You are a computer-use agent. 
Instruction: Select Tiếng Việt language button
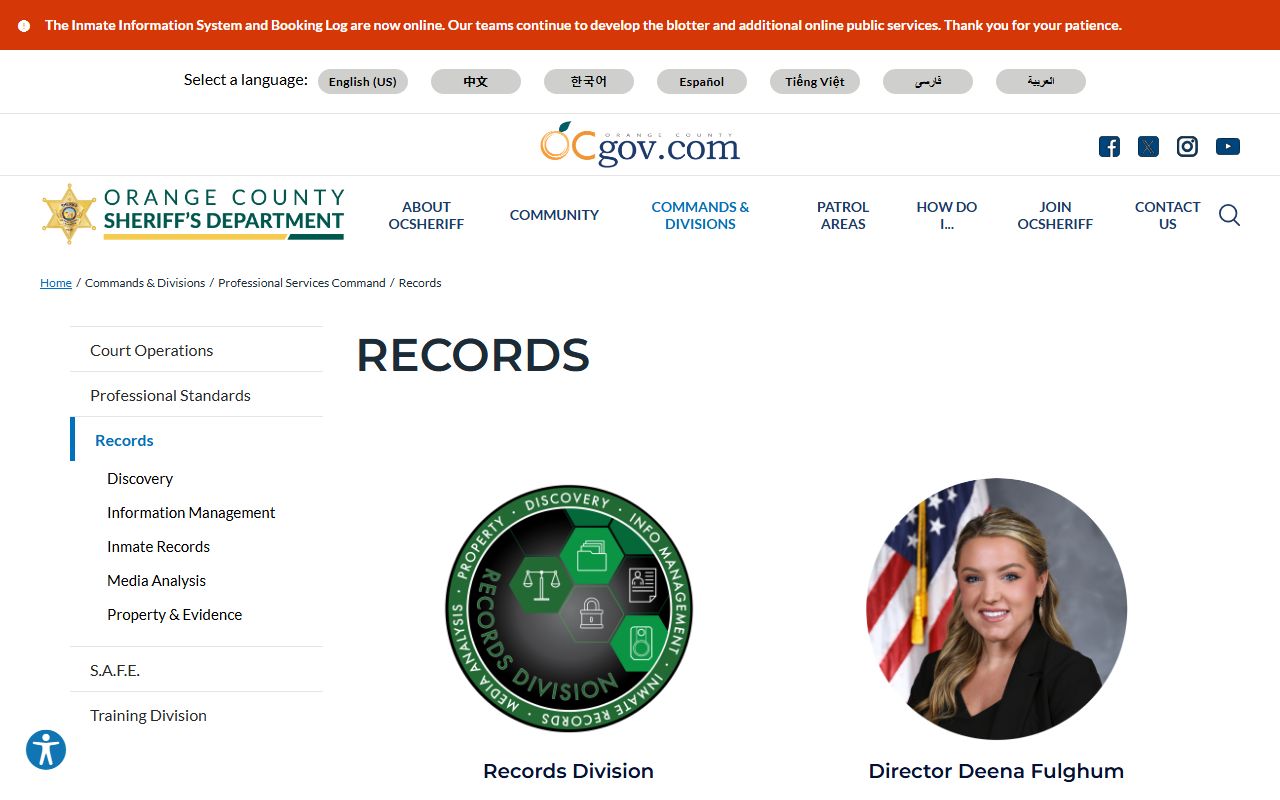[815, 82]
